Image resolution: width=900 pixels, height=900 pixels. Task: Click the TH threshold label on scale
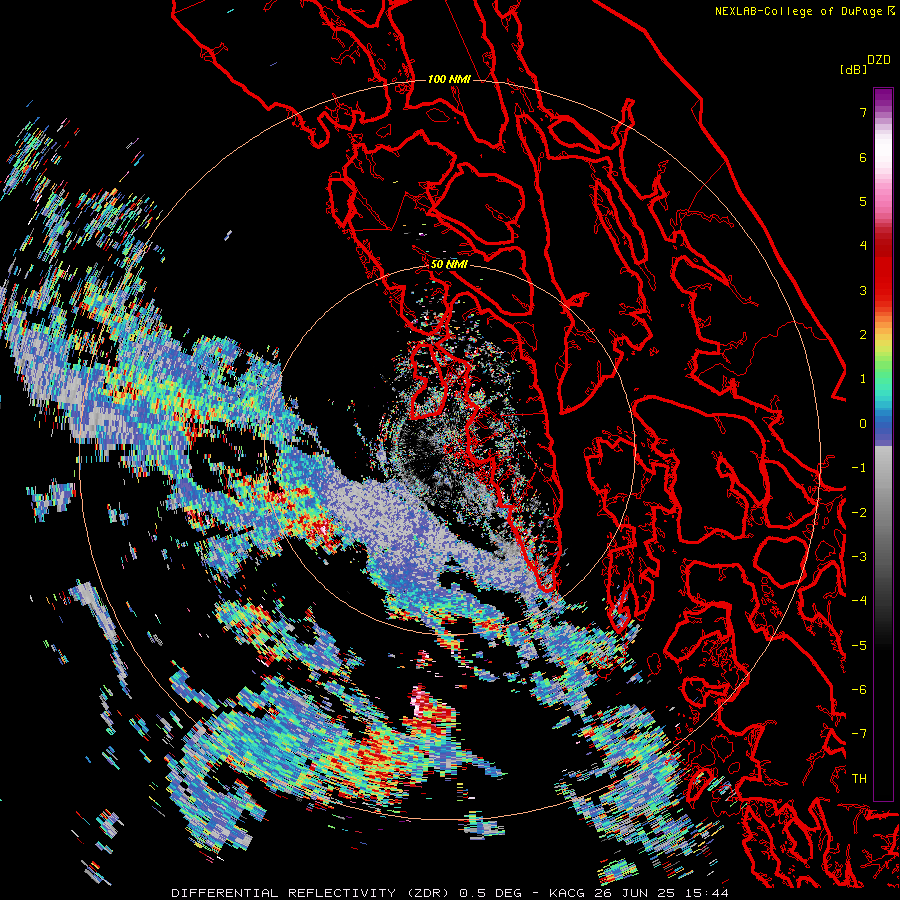tap(859, 779)
